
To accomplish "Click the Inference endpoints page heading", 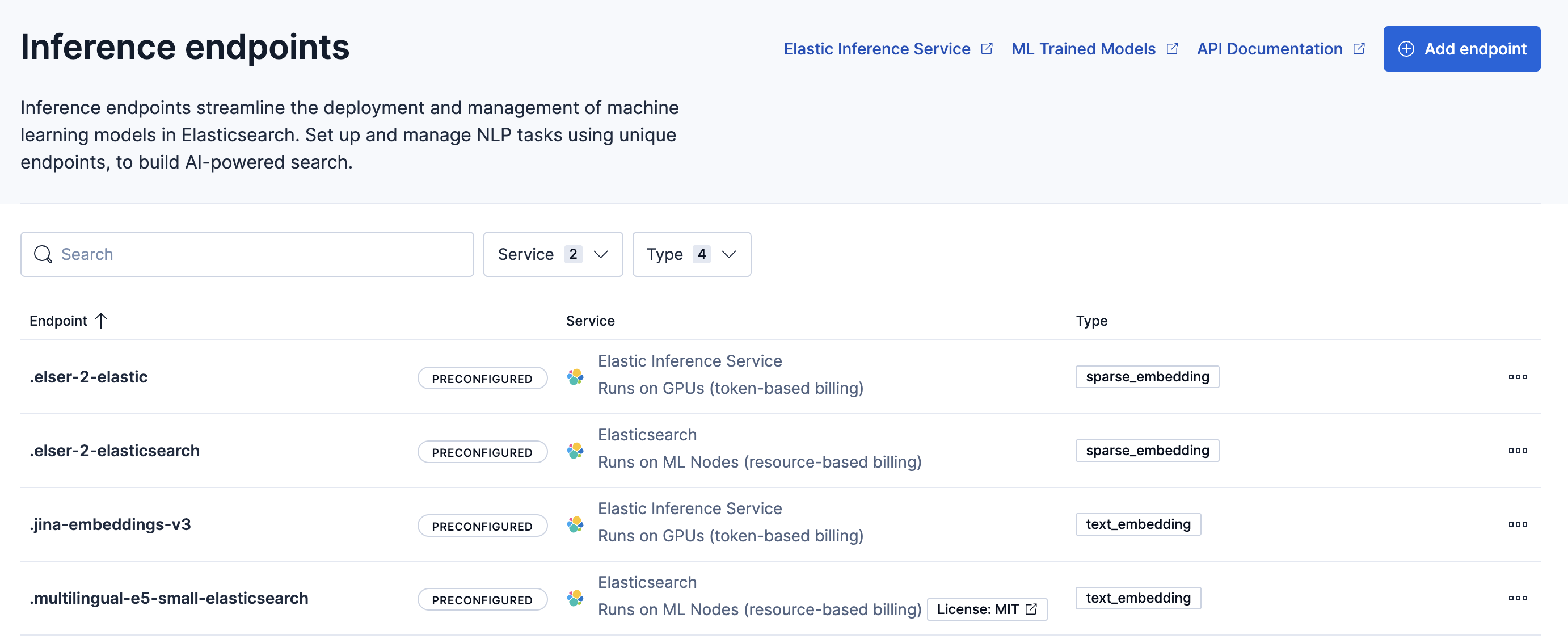I will click(185, 47).
